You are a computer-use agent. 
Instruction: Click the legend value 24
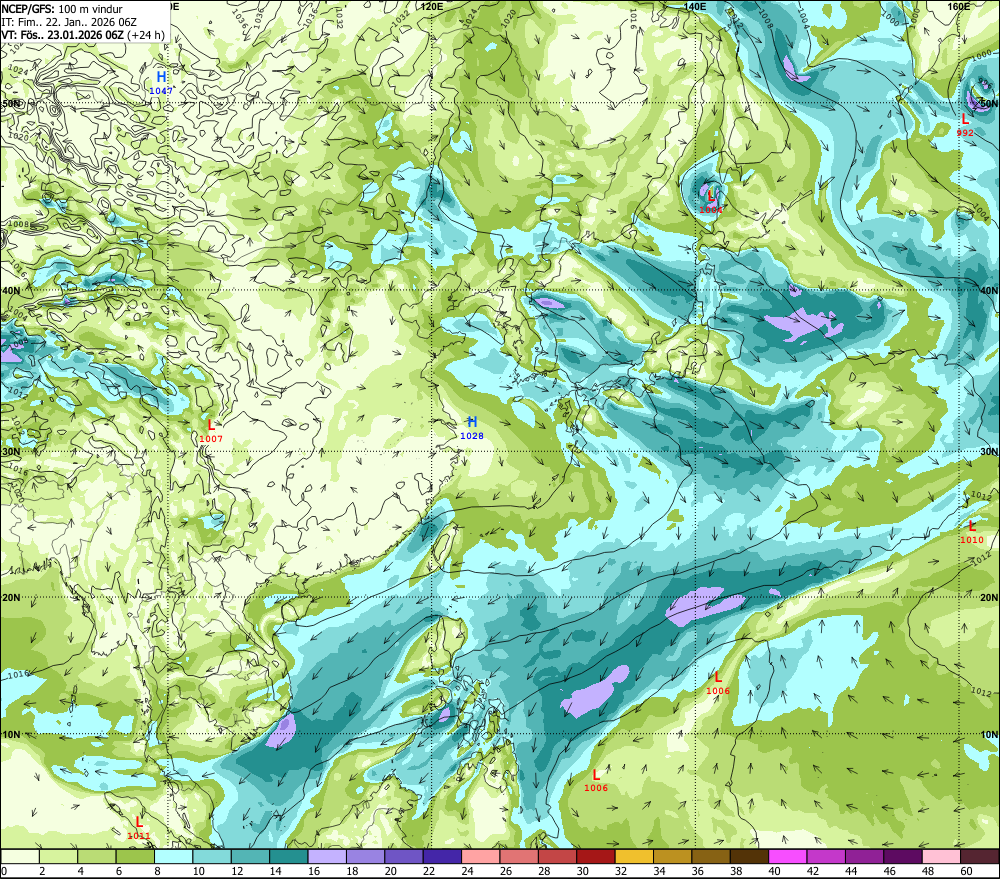[x=467, y=871]
